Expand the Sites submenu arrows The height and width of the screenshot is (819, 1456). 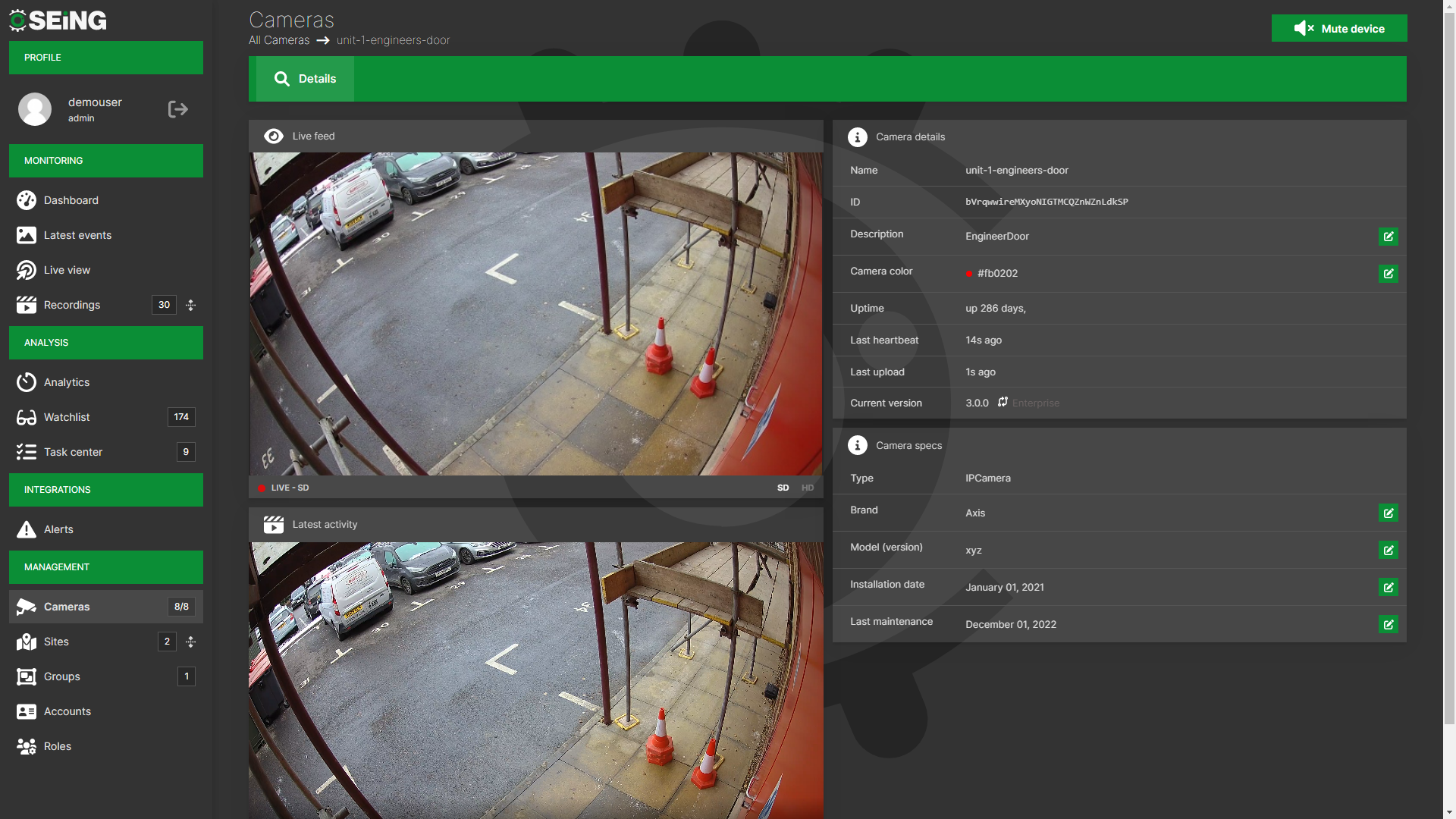tap(191, 642)
